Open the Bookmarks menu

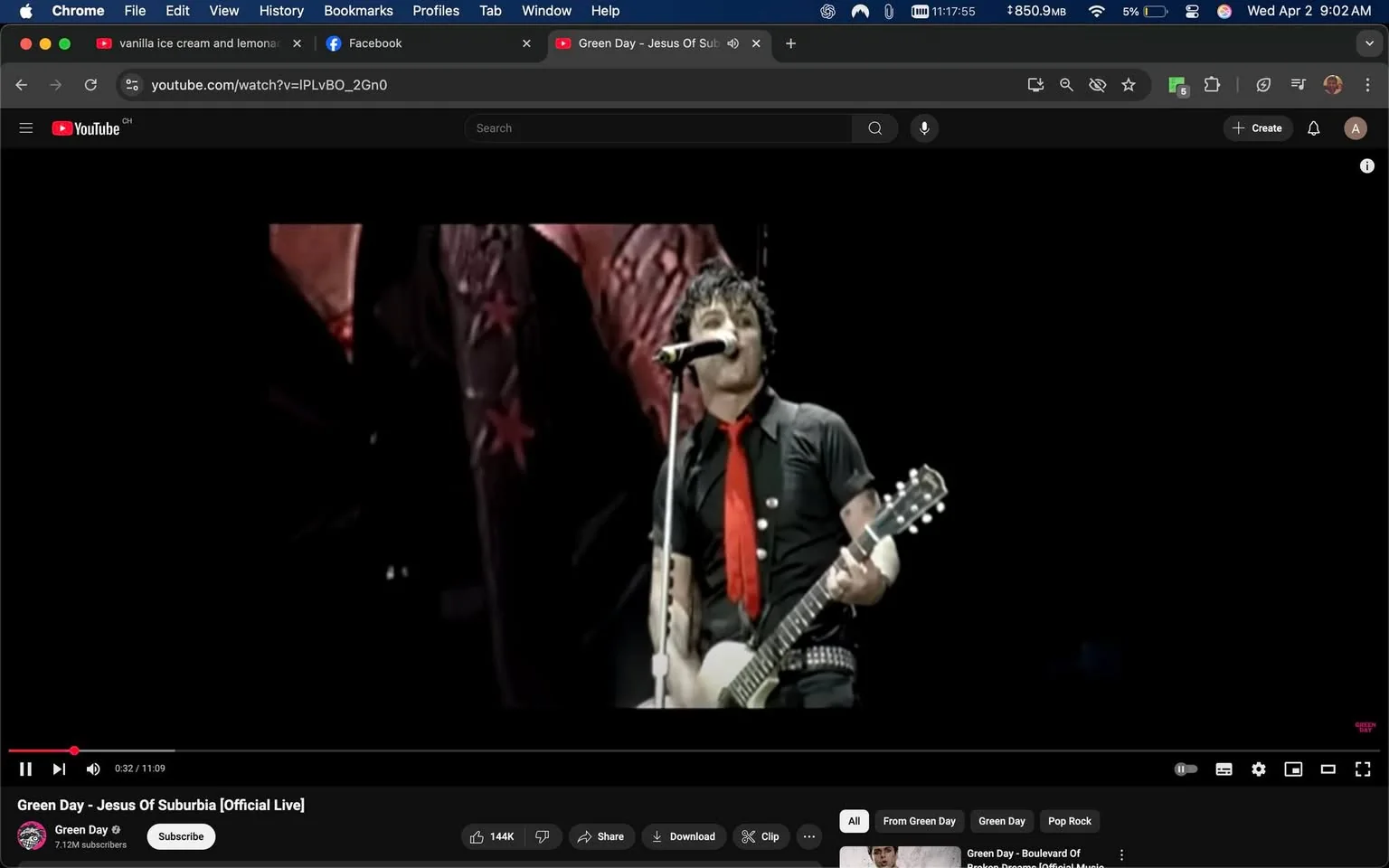[358, 11]
